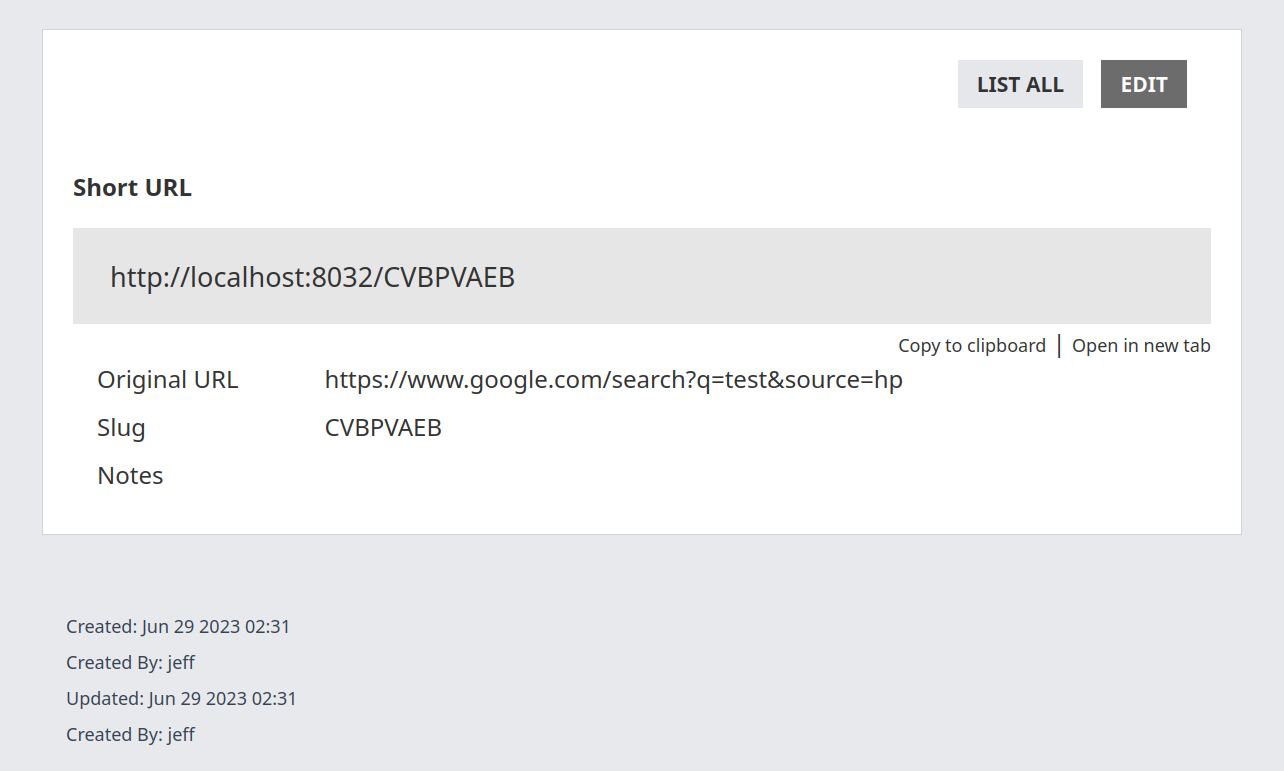Screen dimensions: 1284x771
Task: Click the Original URL google.com search value
Action: coord(613,380)
